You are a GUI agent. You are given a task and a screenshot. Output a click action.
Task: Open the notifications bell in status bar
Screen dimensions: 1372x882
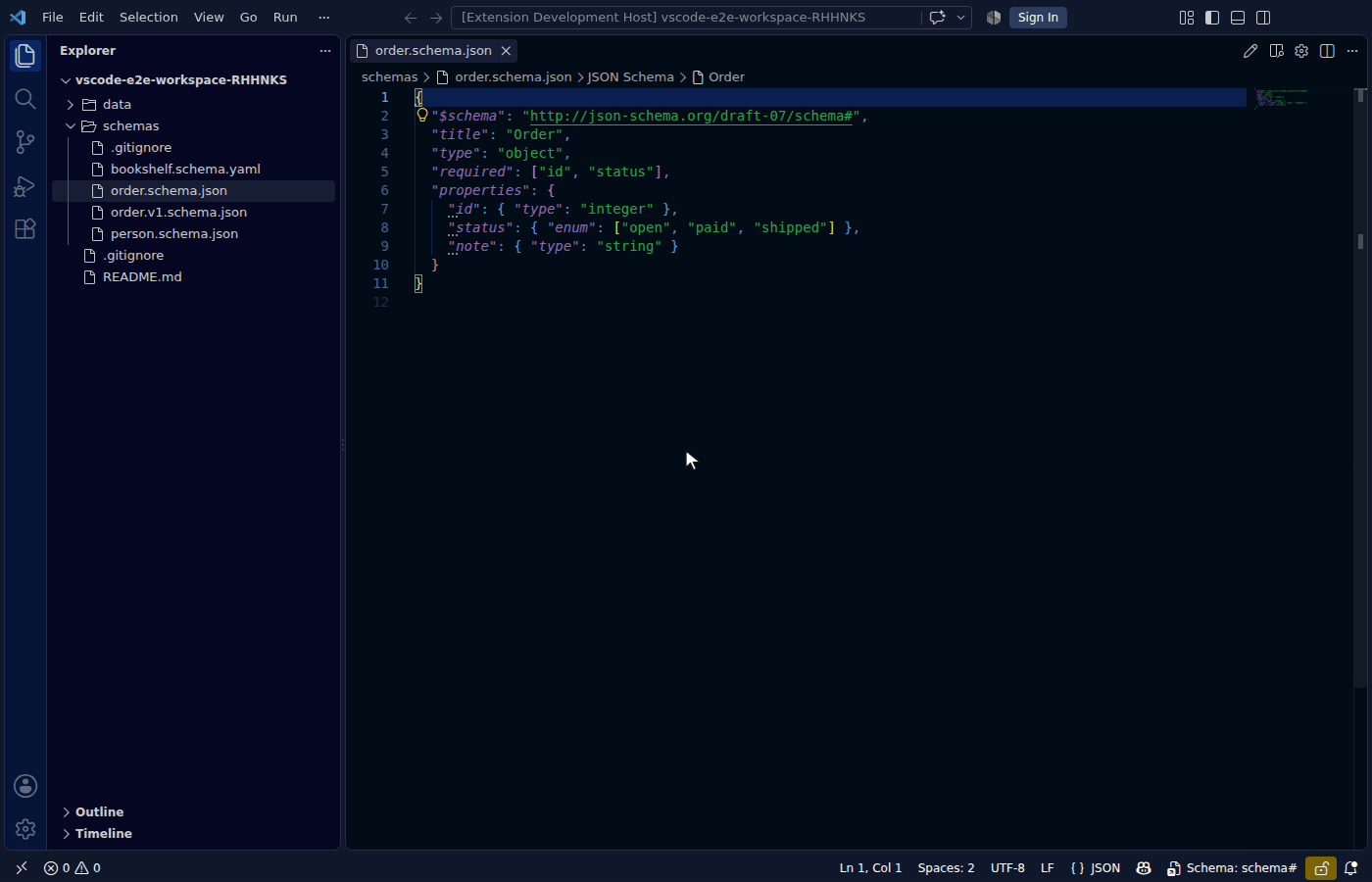click(x=1350, y=868)
